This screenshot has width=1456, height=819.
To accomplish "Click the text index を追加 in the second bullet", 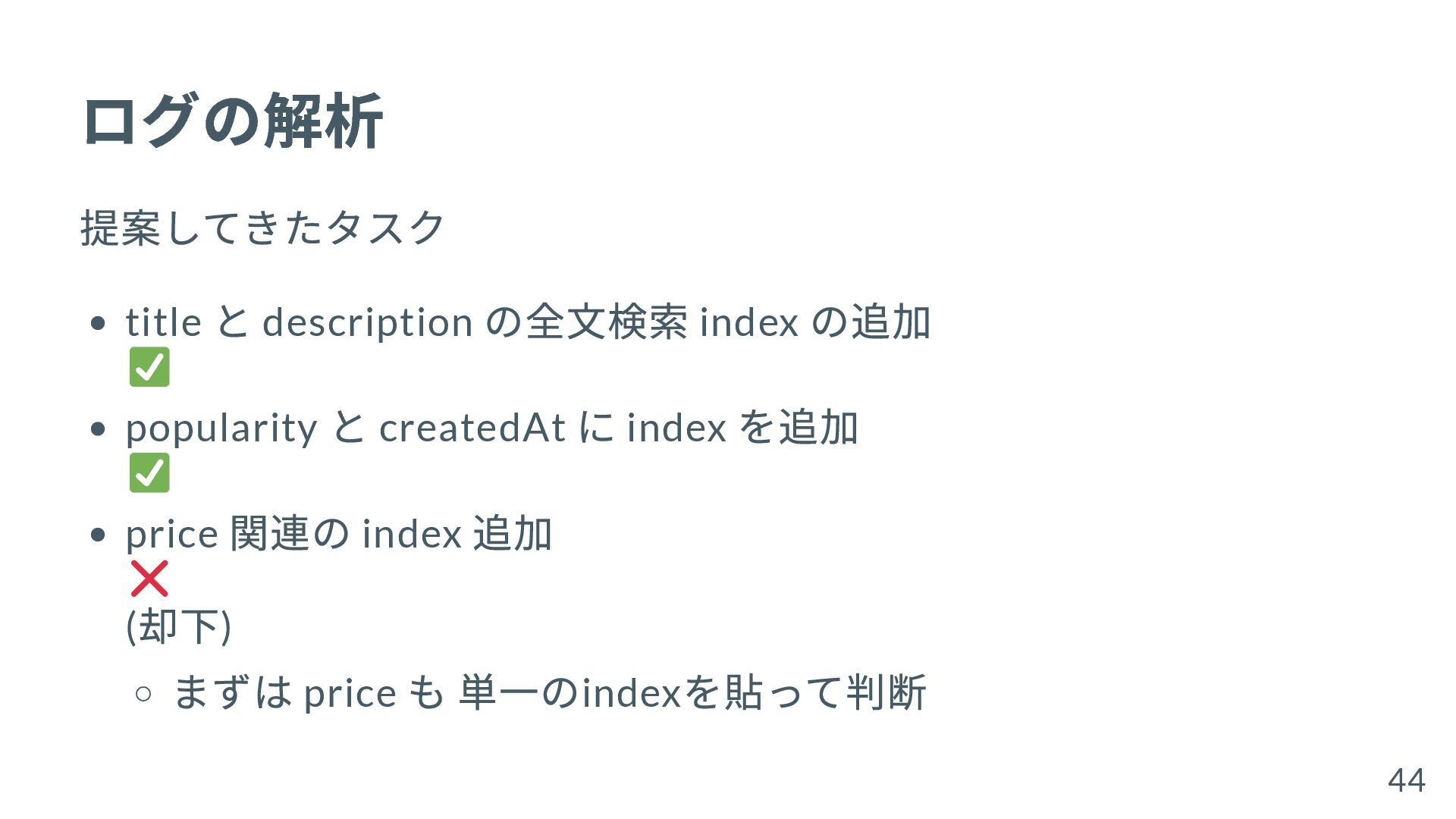I will 742,428.
